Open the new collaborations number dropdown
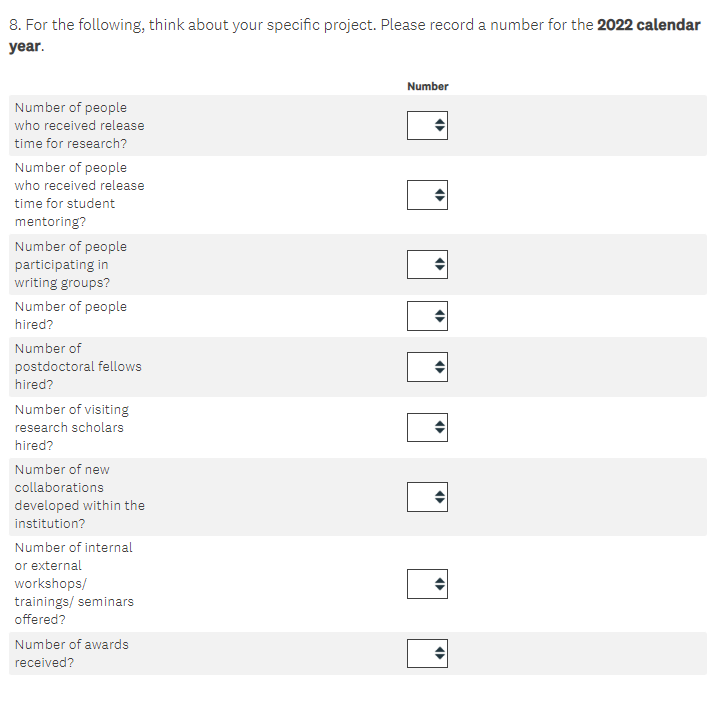This screenshot has height=701, width=716. point(427,496)
